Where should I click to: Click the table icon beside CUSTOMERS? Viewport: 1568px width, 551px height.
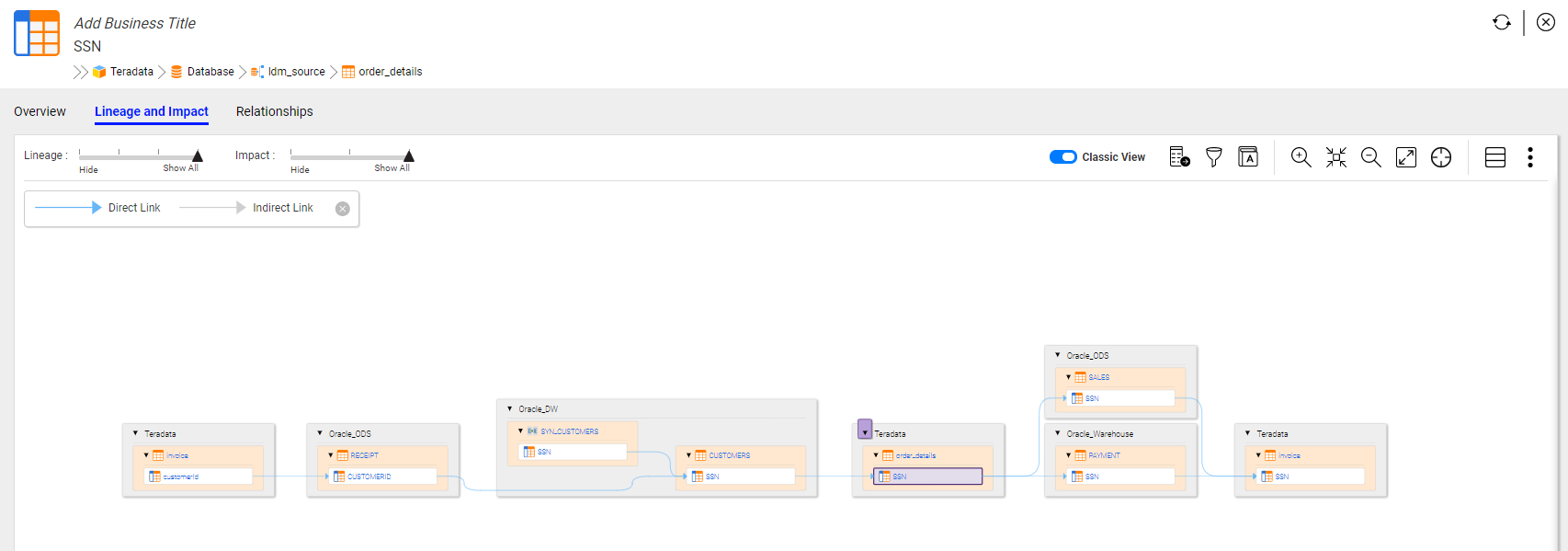pos(700,455)
